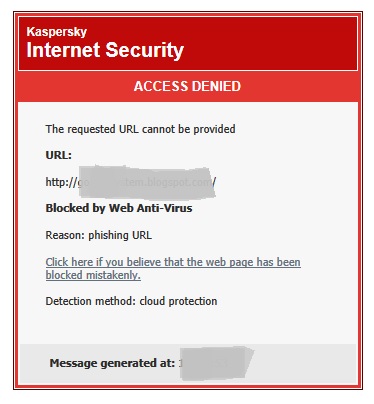This screenshot has height=404, width=374.
Task: Click the Web Anti-Virus words
Action: [x=151, y=208]
